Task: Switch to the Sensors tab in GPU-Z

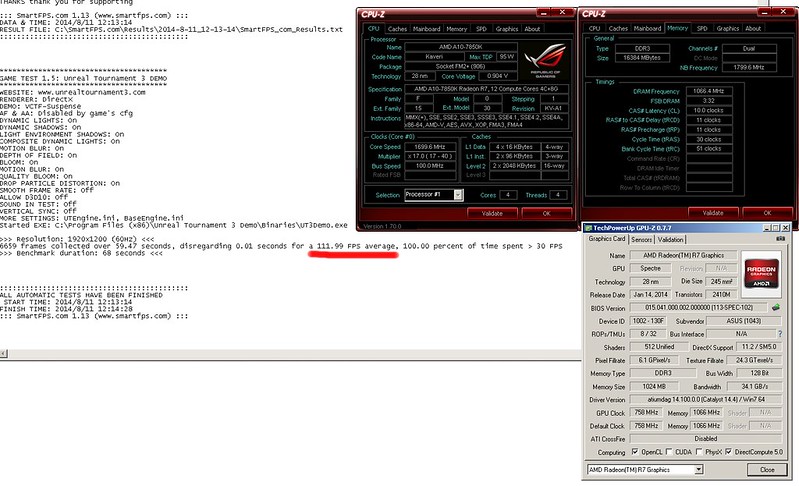Action: (642, 239)
